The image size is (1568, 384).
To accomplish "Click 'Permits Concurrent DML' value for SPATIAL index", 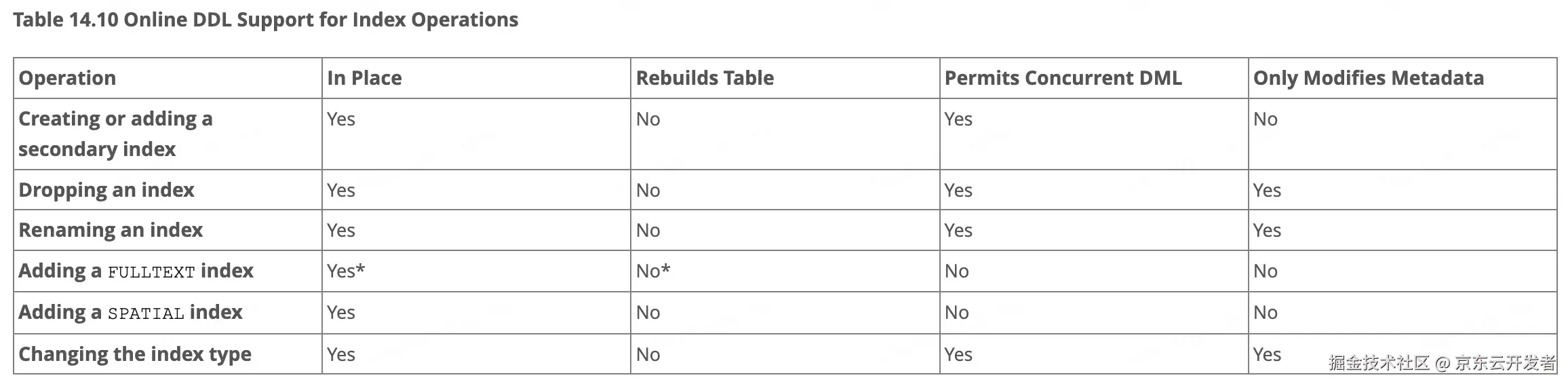I will [x=956, y=313].
